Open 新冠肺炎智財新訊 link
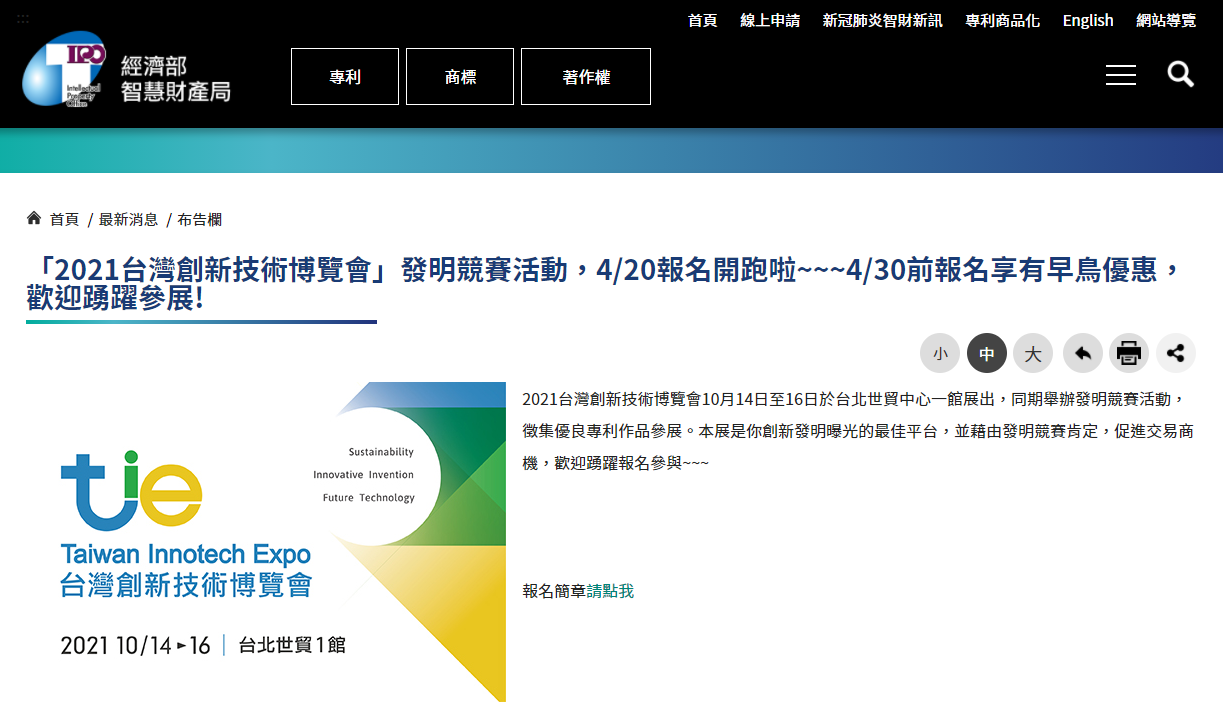The width and height of the screenshot is (1223, 704). [x=883, y=20]
